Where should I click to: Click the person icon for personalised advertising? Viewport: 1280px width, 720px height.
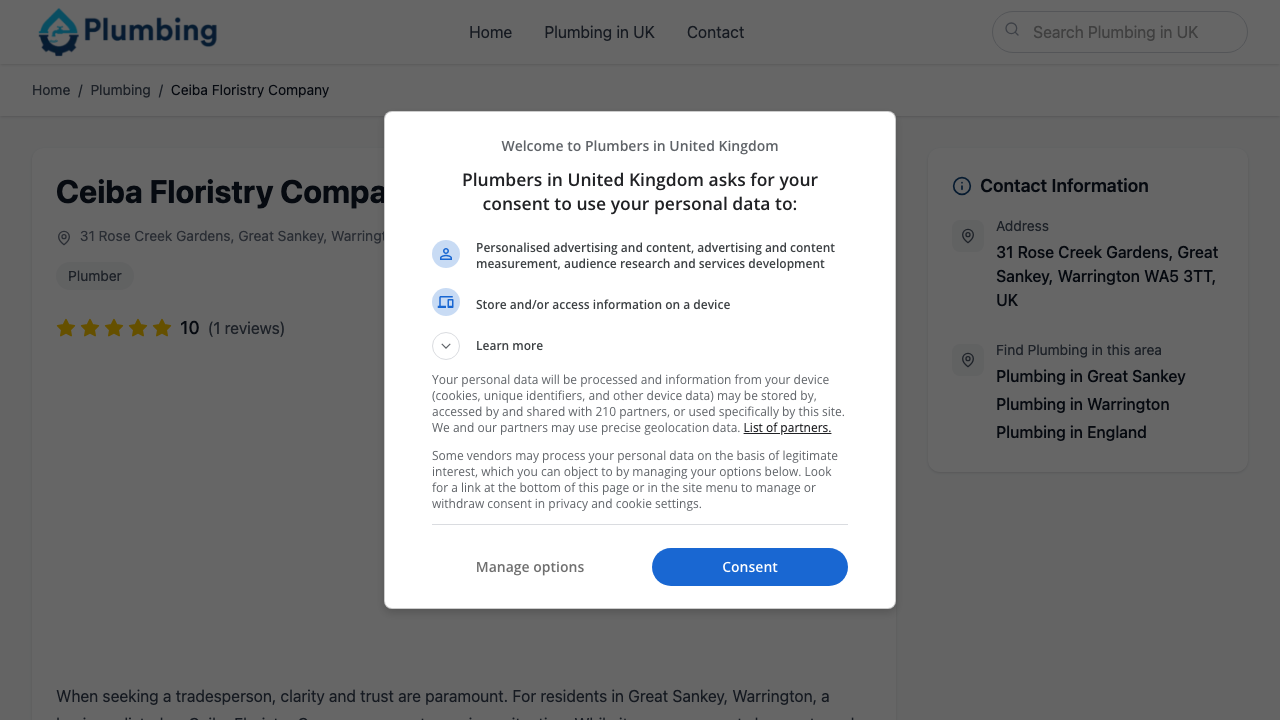coord(446,254)
